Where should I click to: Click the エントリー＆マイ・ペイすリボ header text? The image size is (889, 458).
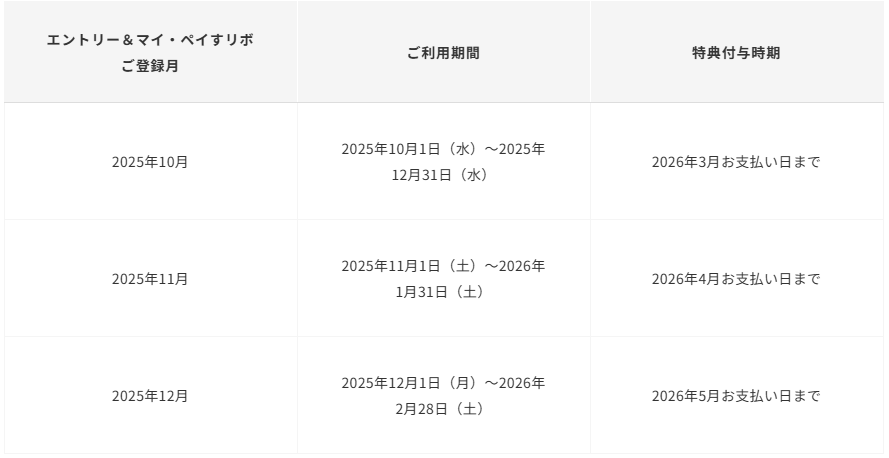coord(150,40)
